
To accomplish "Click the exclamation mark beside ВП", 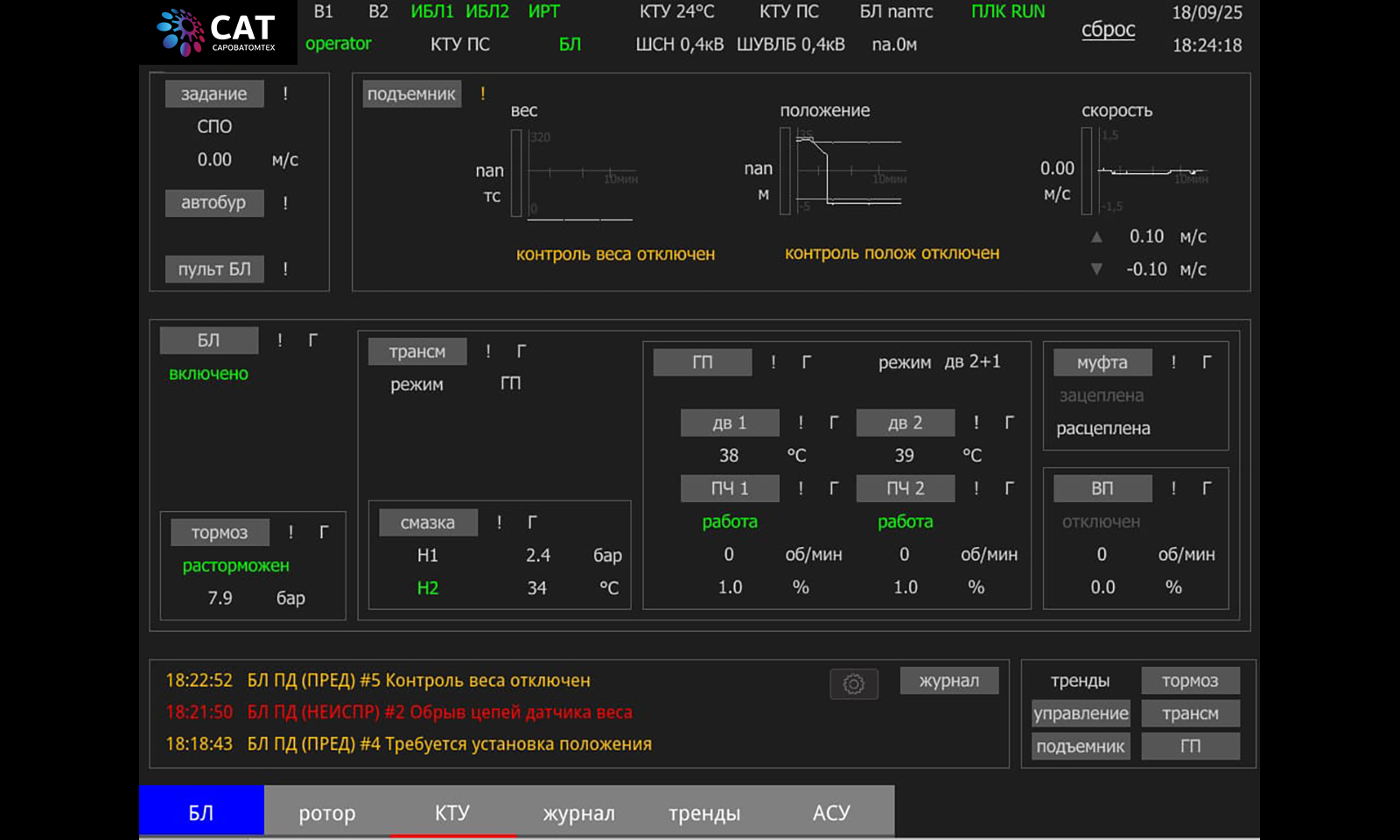I will [1173, 488].
